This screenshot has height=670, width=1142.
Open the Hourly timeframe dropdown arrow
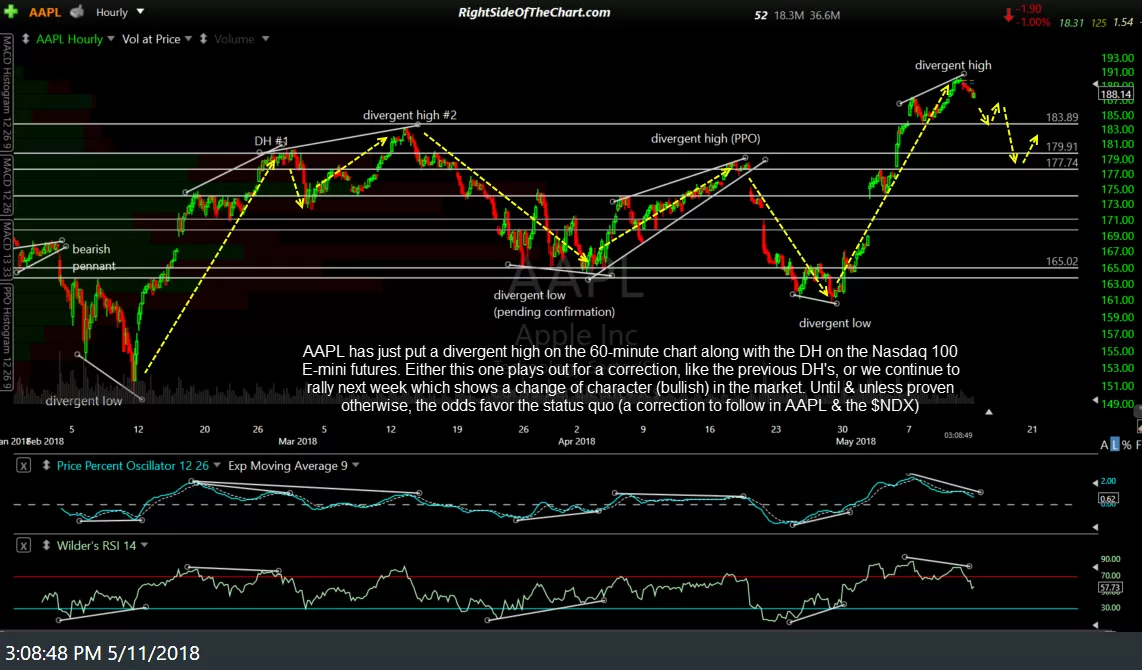point(140,12)
